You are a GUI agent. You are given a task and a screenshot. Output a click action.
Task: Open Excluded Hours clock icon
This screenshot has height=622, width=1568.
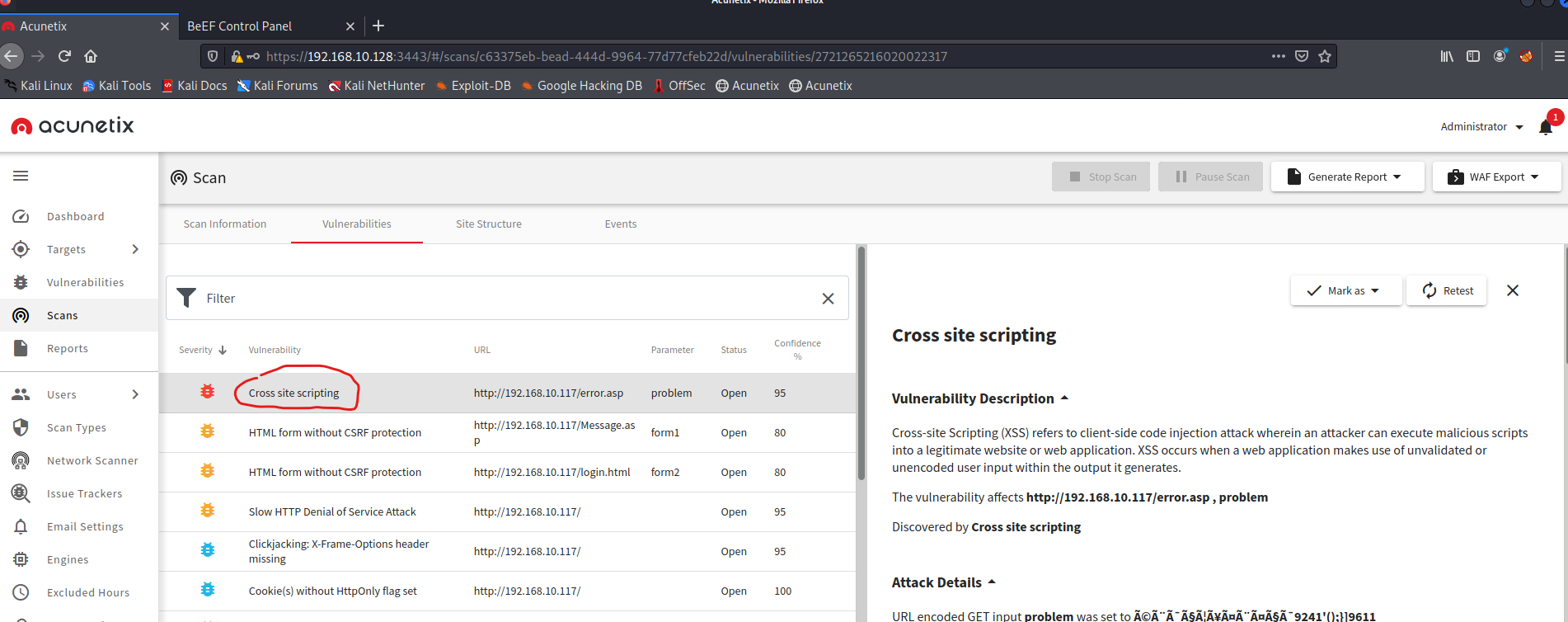pos(21,592)
